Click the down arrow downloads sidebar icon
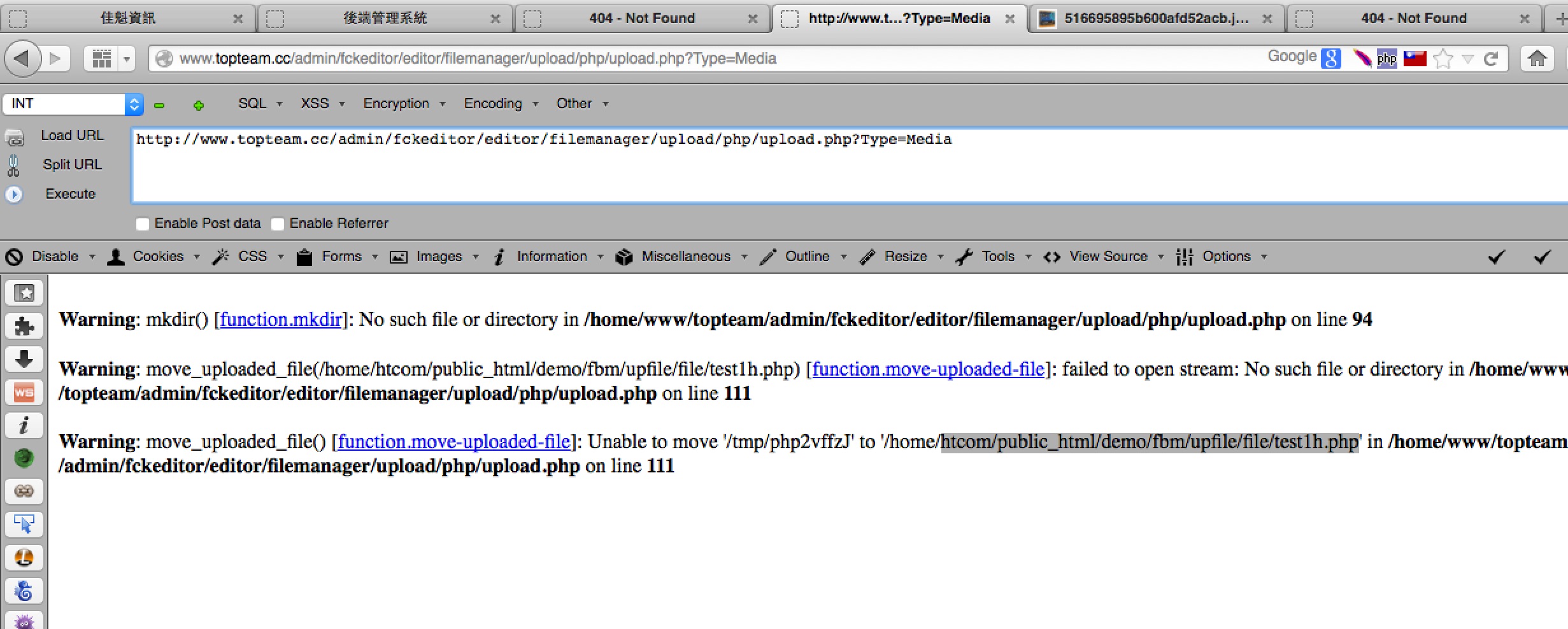The height and width of the screenshot is (629, 1568). tap(24, 359)
